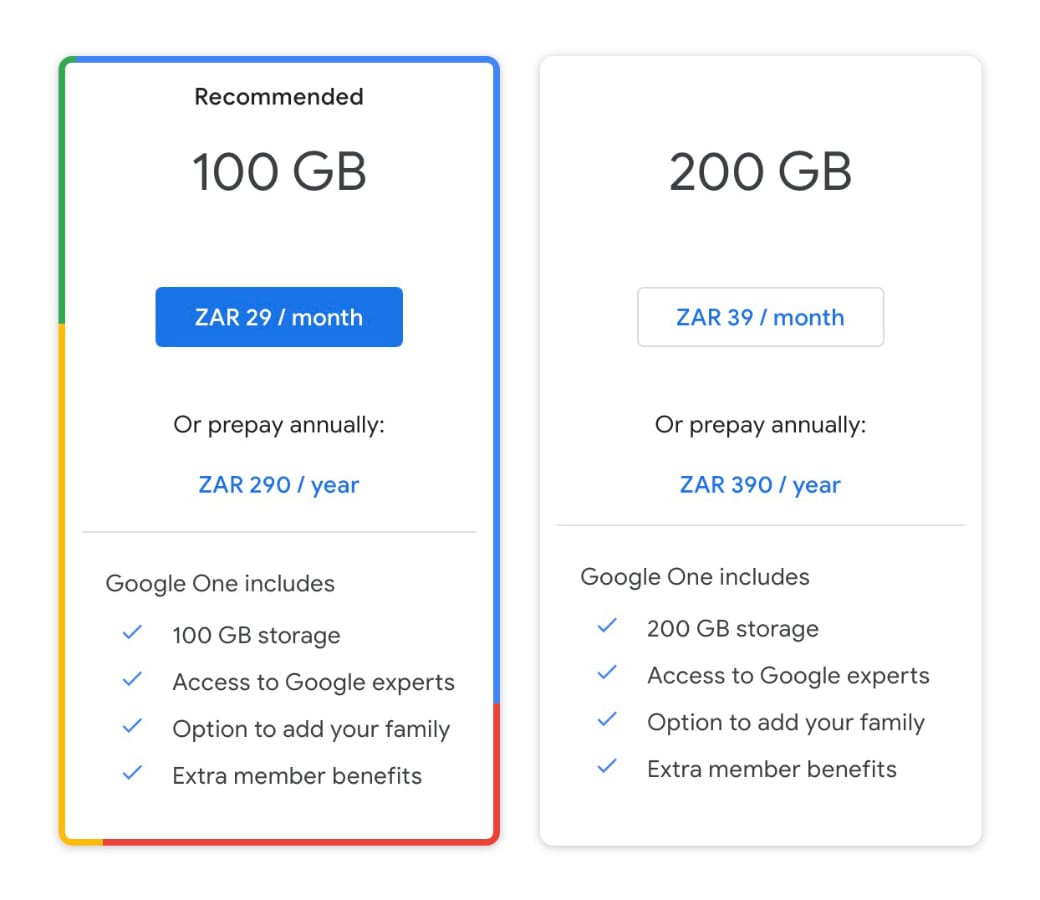Click the checkmark beside 100 GB storage

click(x=132, y=633)
